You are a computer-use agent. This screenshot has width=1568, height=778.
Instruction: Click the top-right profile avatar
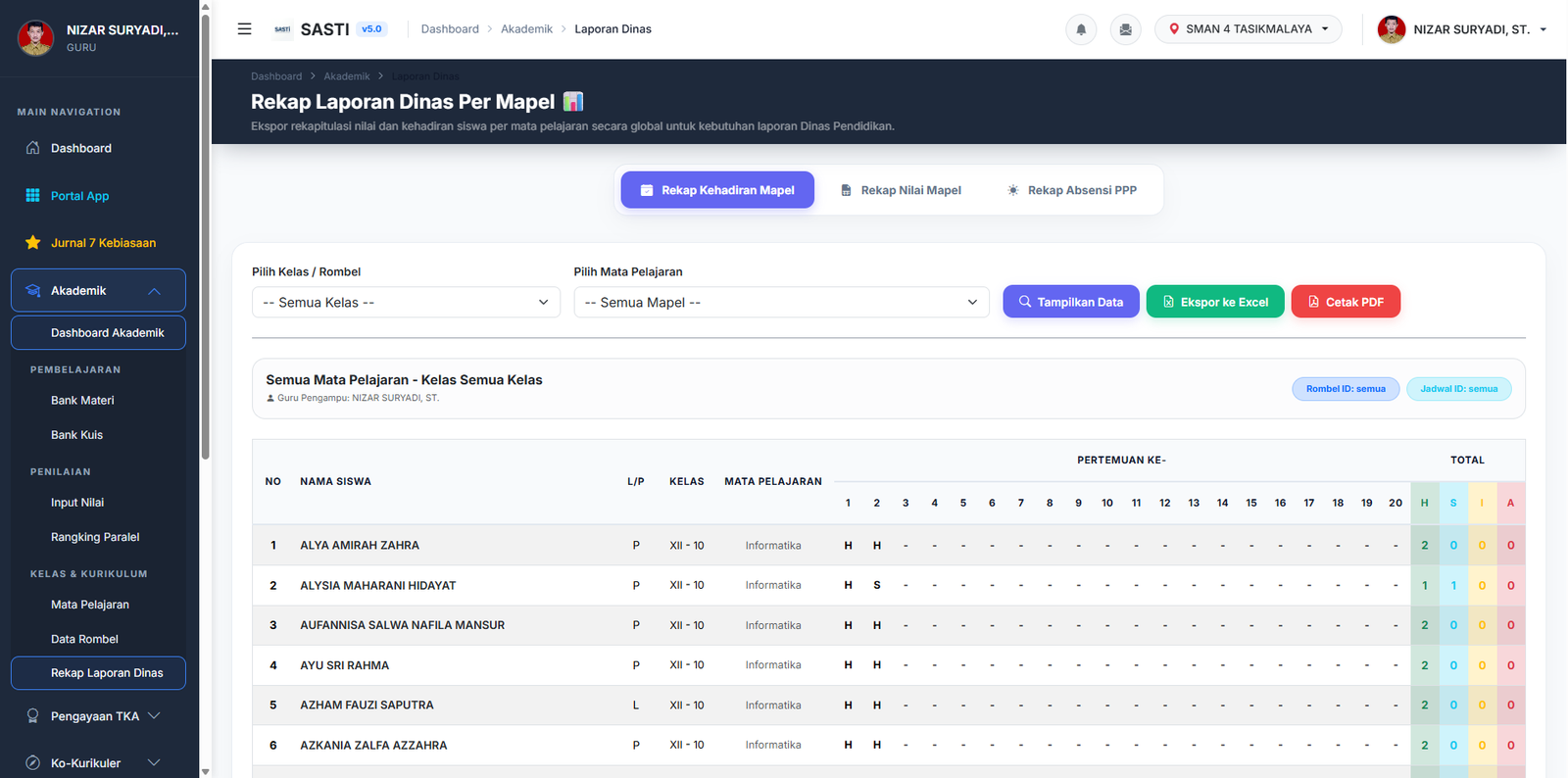pyautogui.click(x=1392, y=29)
